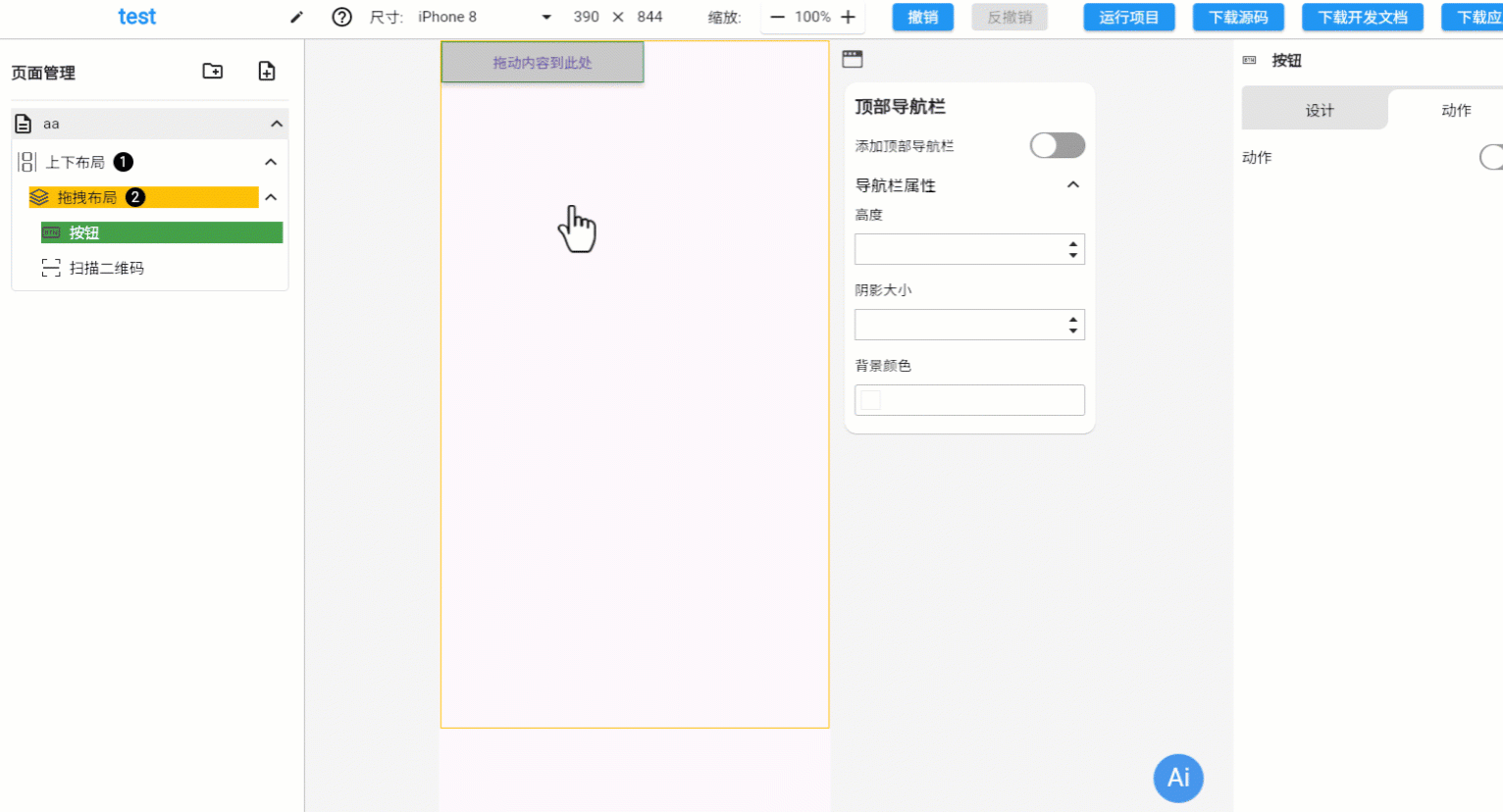Decrease zoom with the minus icon
The height and width of the screenshot is (812, 1503).
777,17
